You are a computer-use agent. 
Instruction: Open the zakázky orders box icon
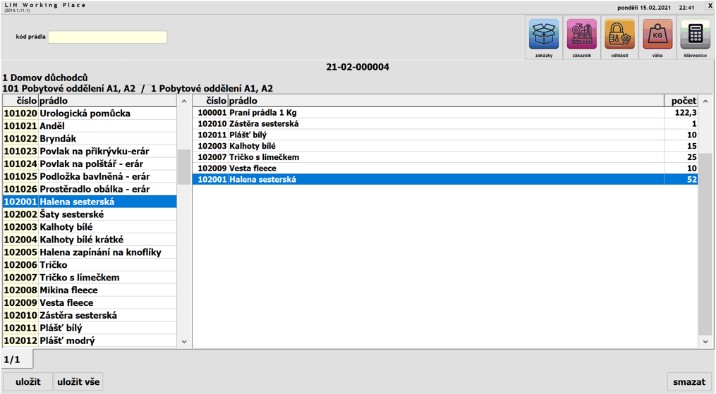click(543, 34)
